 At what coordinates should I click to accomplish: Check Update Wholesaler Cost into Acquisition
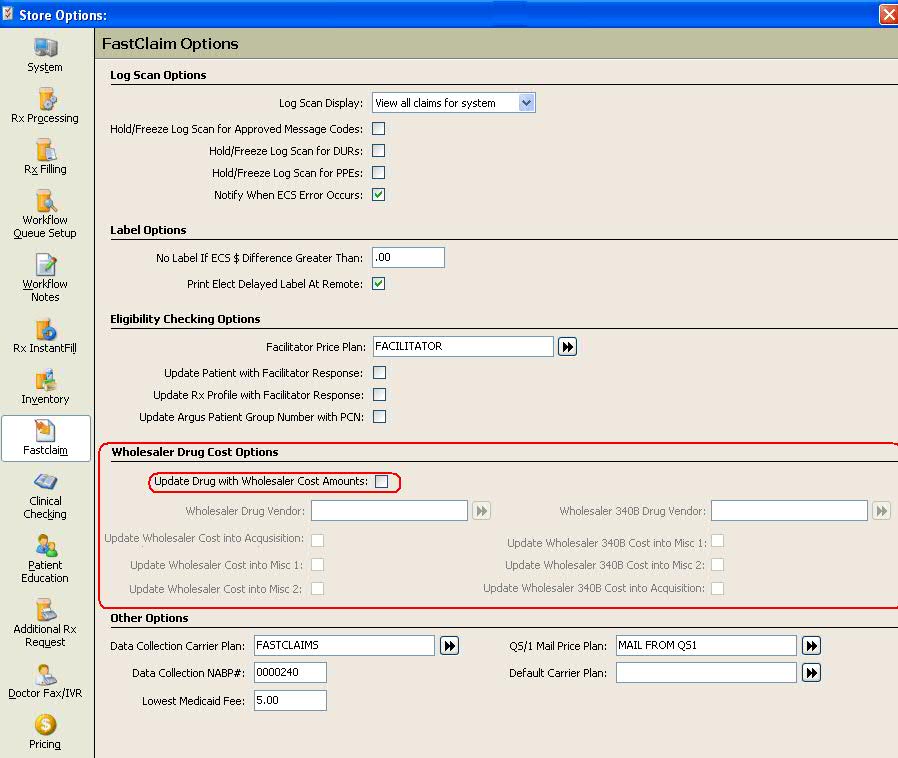pos(317,540)
